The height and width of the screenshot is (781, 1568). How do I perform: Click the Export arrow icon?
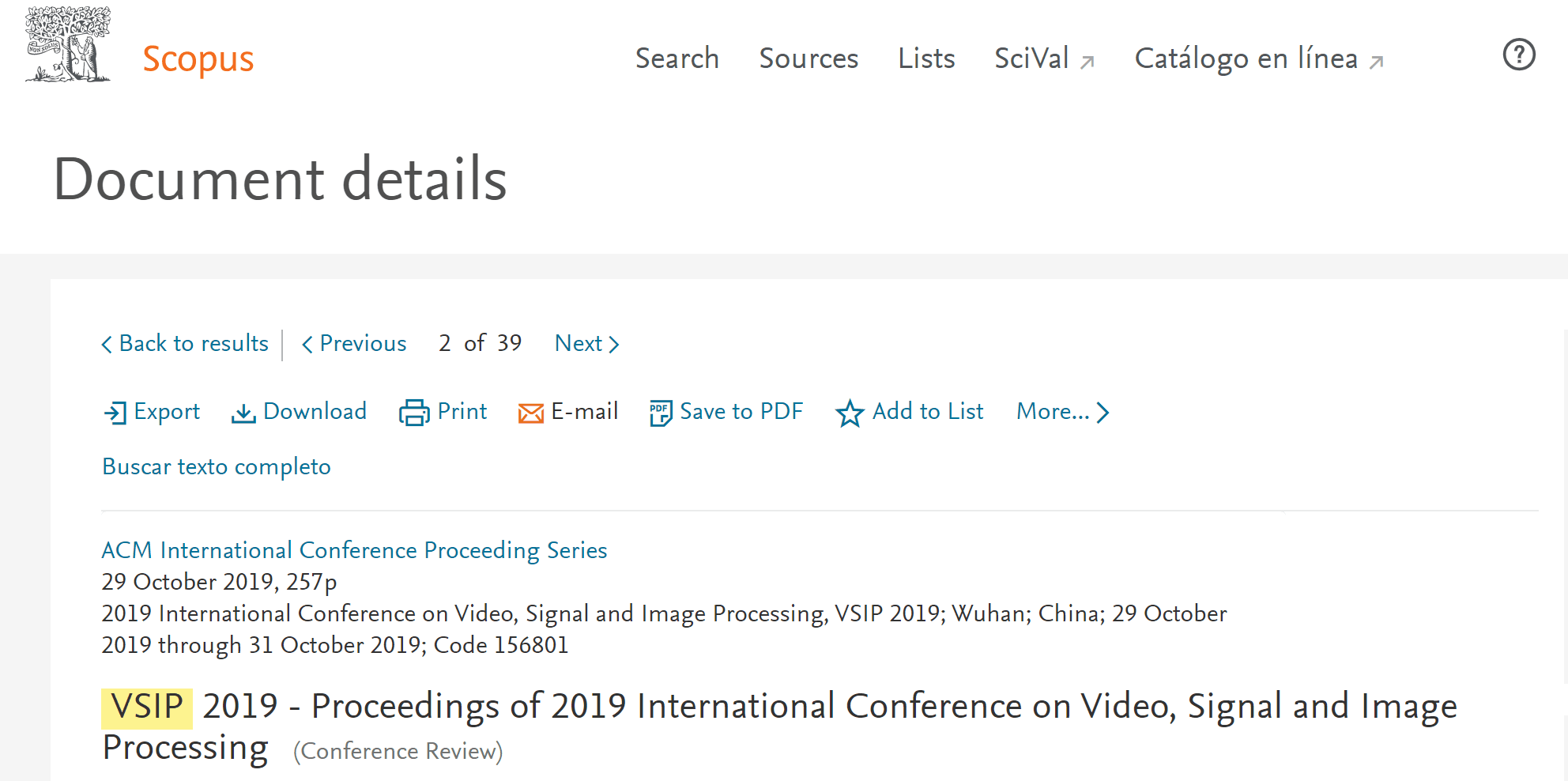point(115,413)
